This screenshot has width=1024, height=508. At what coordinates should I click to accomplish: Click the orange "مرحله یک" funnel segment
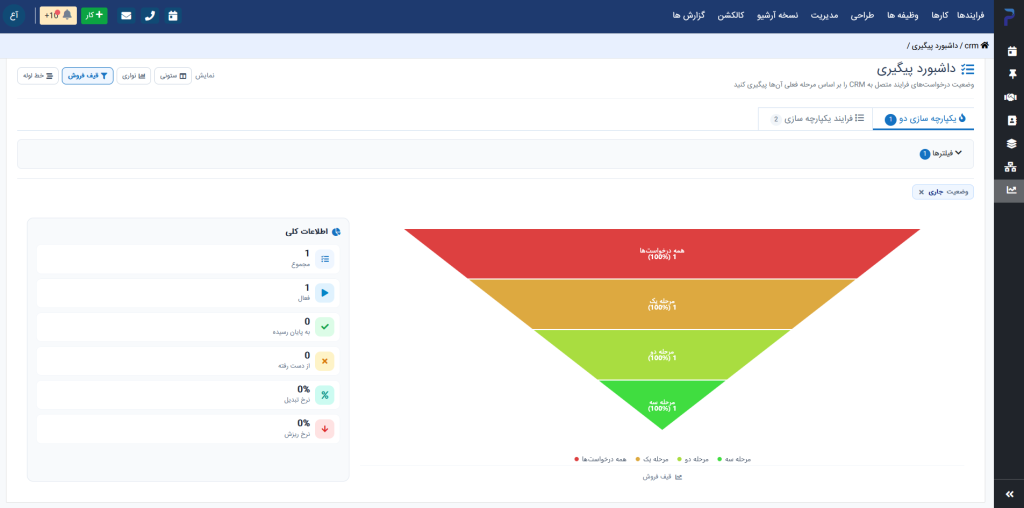662,304
